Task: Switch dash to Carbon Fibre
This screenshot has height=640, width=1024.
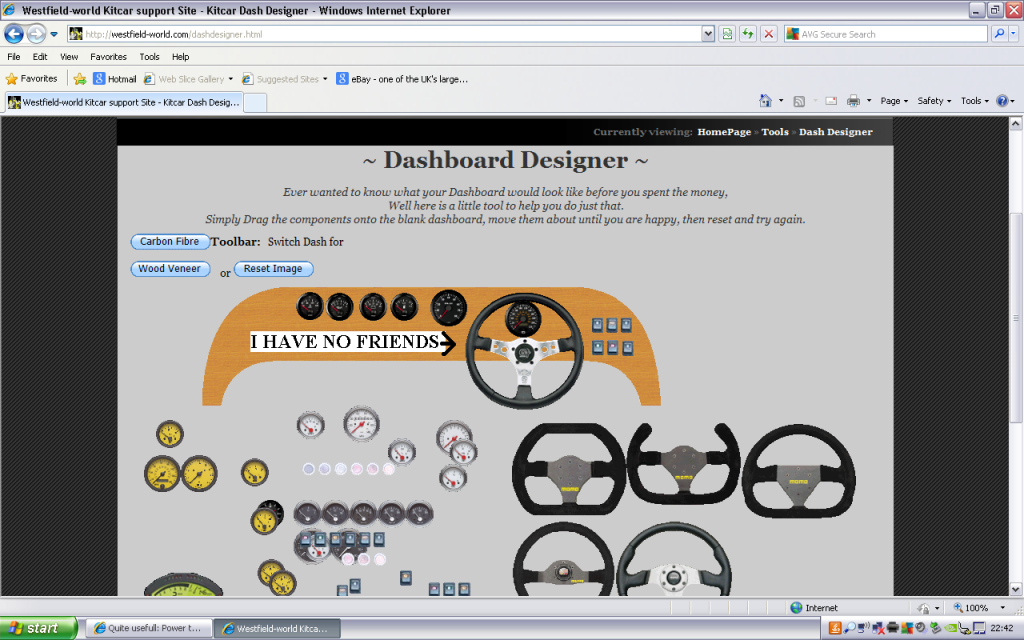Action: [x=169, y=241]
